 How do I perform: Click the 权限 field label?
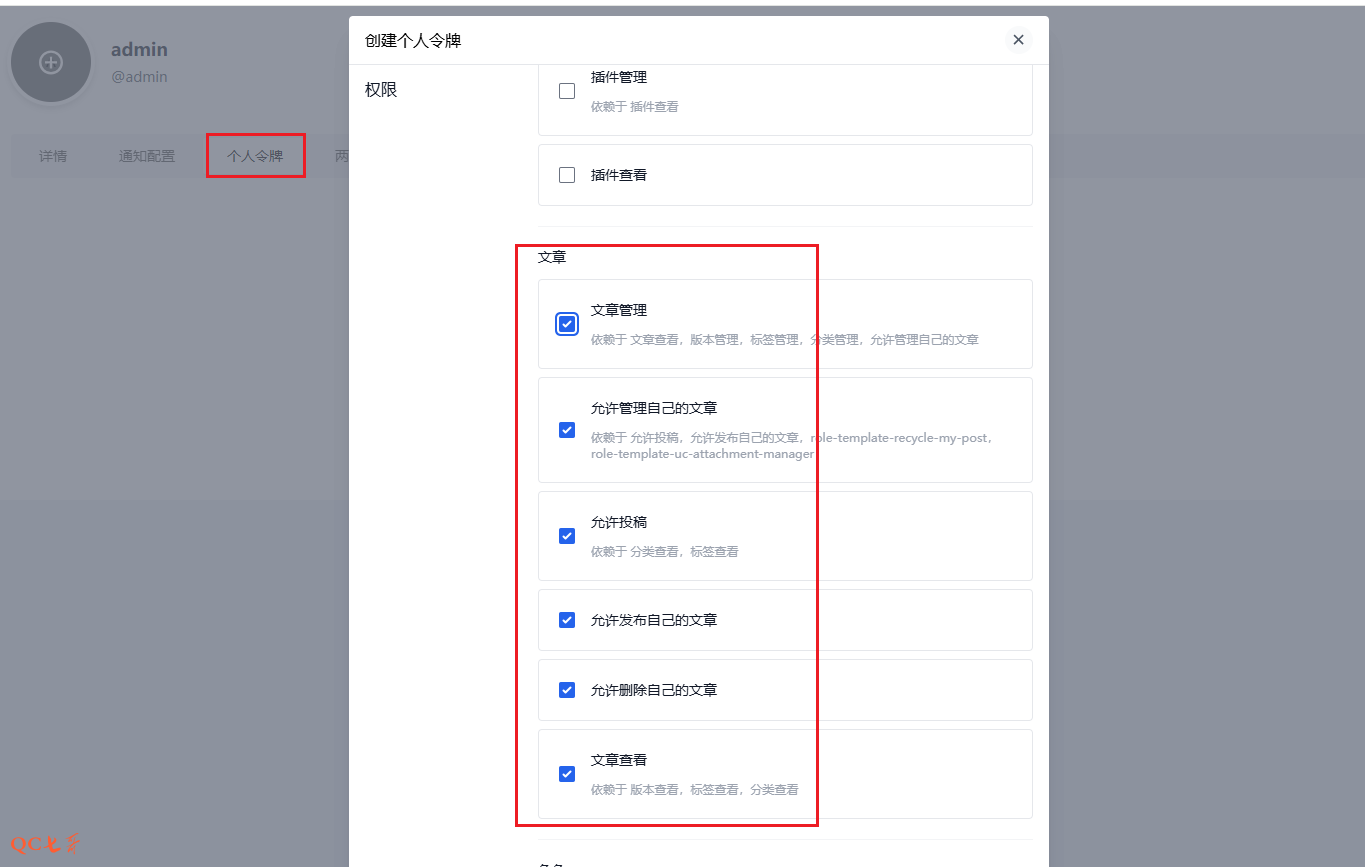pos(381,90)
